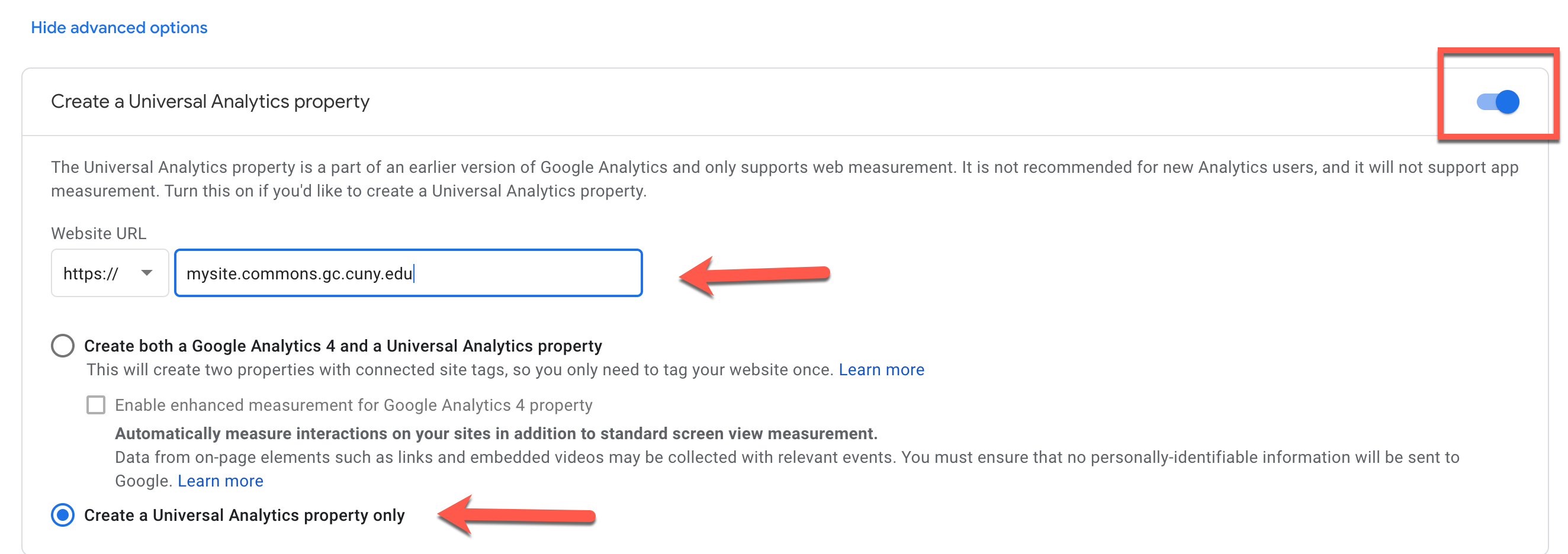Viewport: 1568px width, 554px height.
Task: Select Universal Analytics property only radio button
Action: 63,515
